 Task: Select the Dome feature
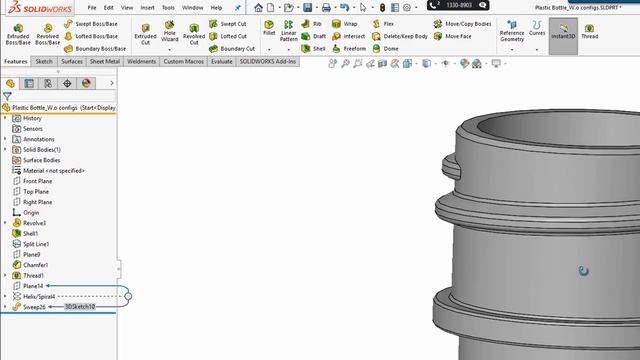385,49
